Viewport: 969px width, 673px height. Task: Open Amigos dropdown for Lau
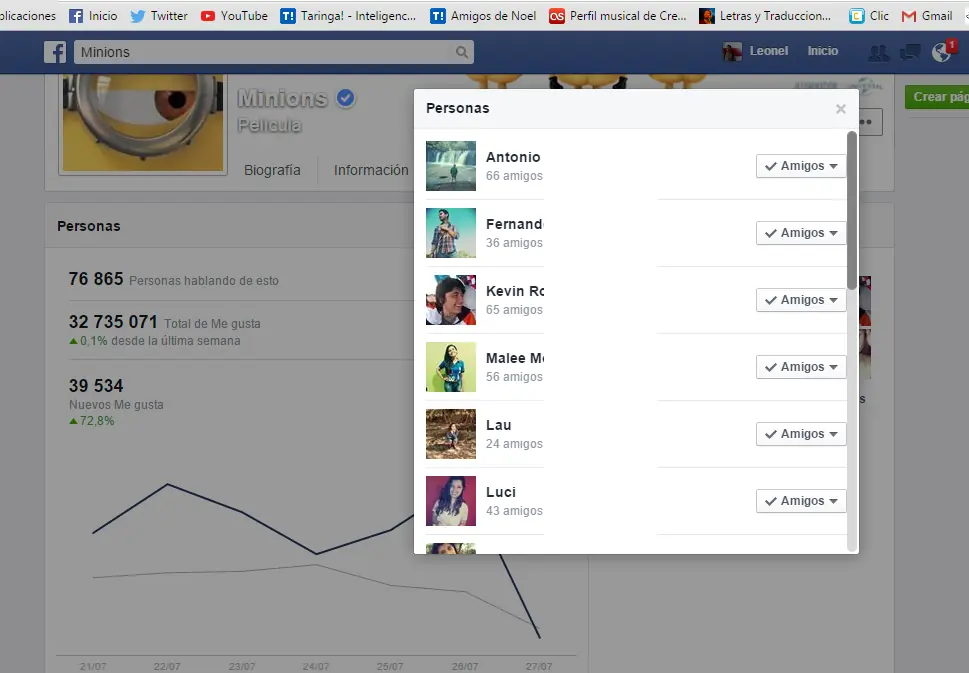(801, 434)
